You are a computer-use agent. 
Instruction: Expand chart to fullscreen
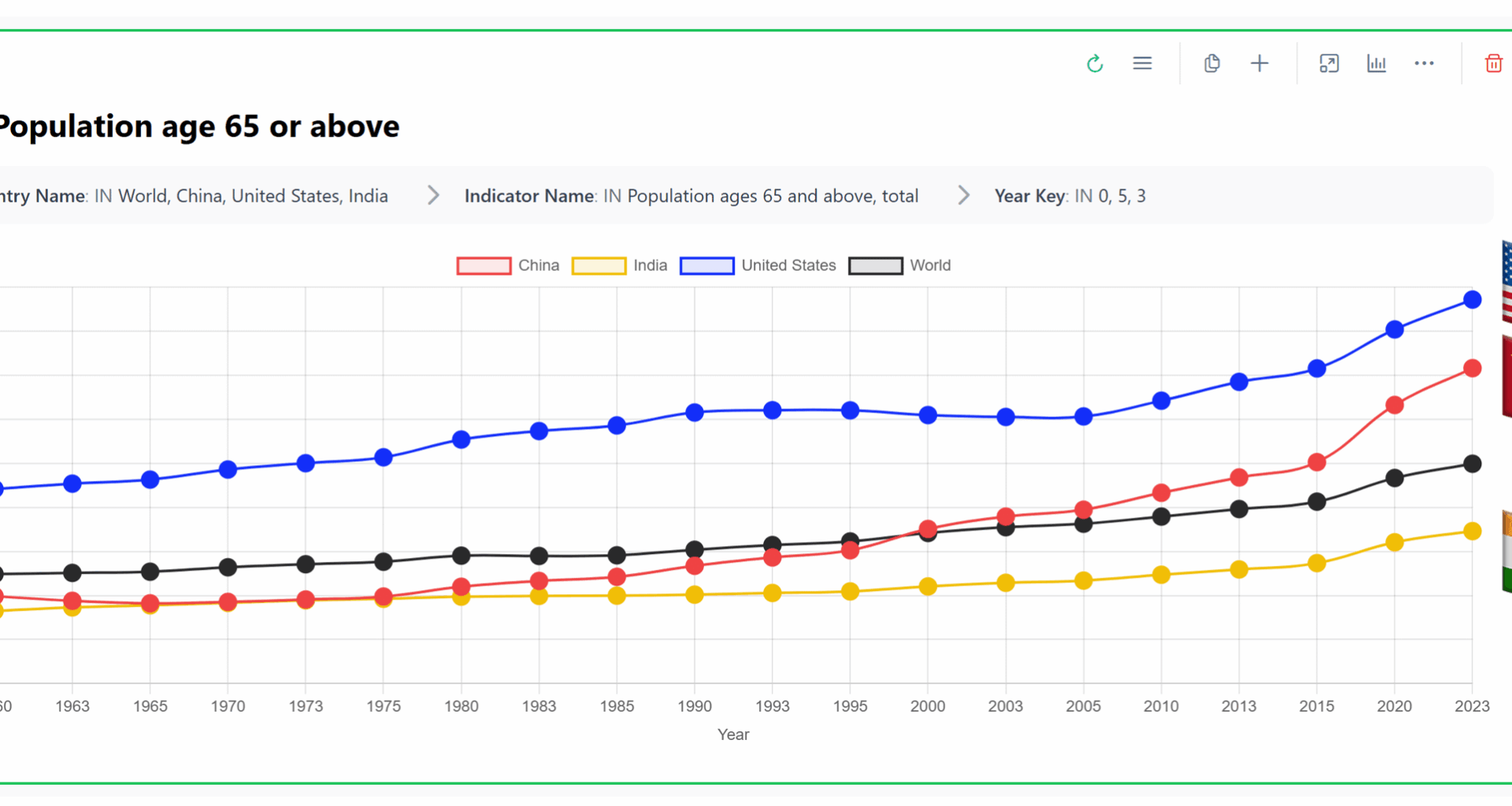click(1329, 63)
